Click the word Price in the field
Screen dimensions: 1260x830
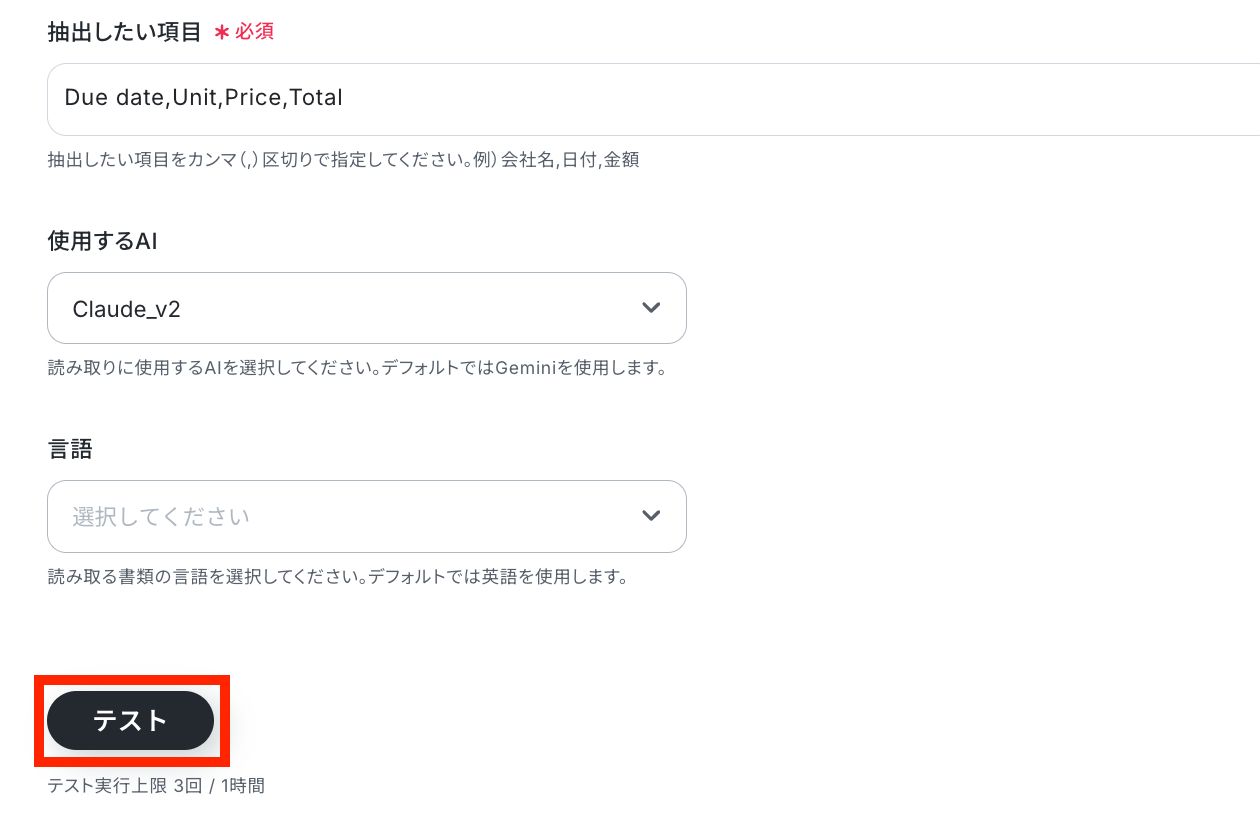pos(253,98)
